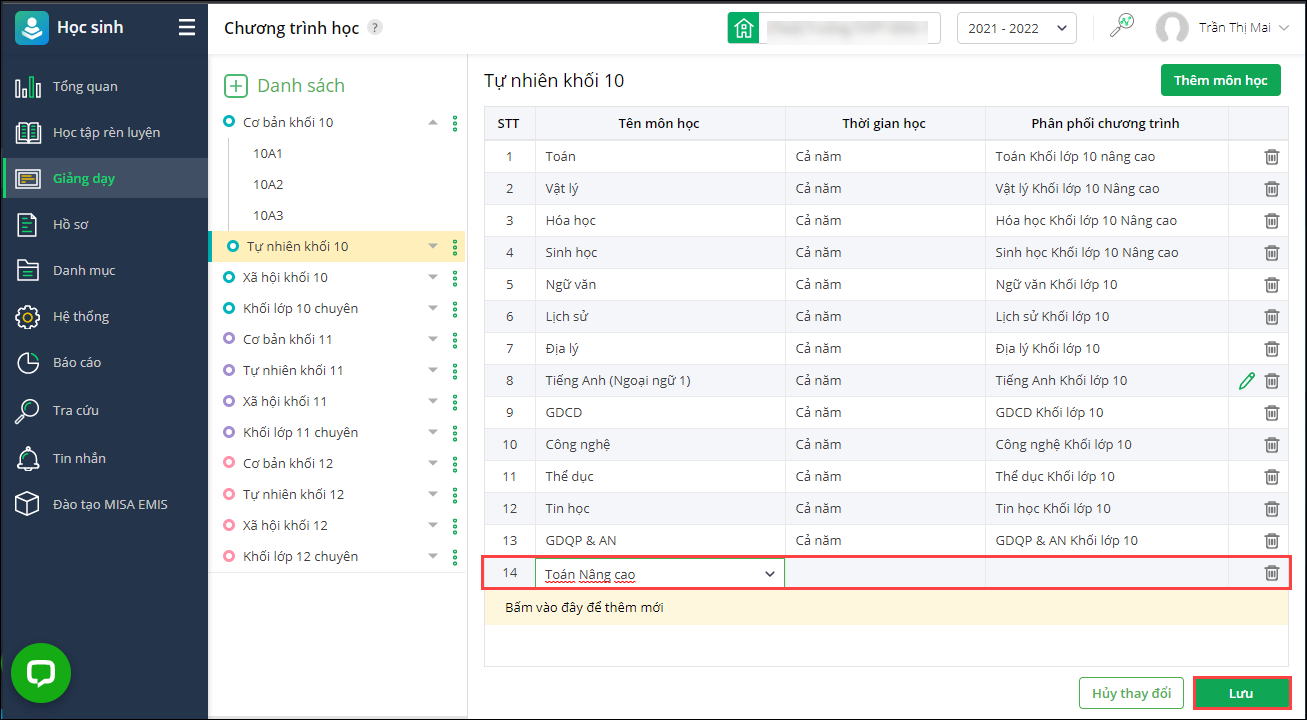Screen dimensions: 1307x720
Task: Open the search analytics icon in header
Action: 1122,26
